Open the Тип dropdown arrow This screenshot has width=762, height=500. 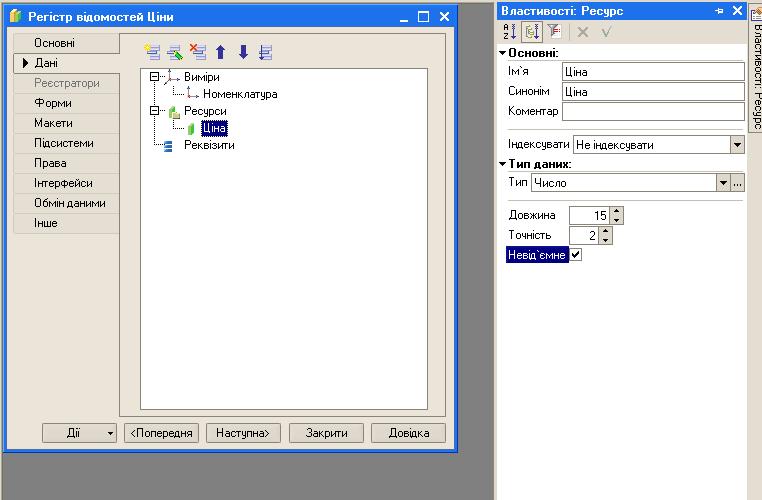pos(723,183)
